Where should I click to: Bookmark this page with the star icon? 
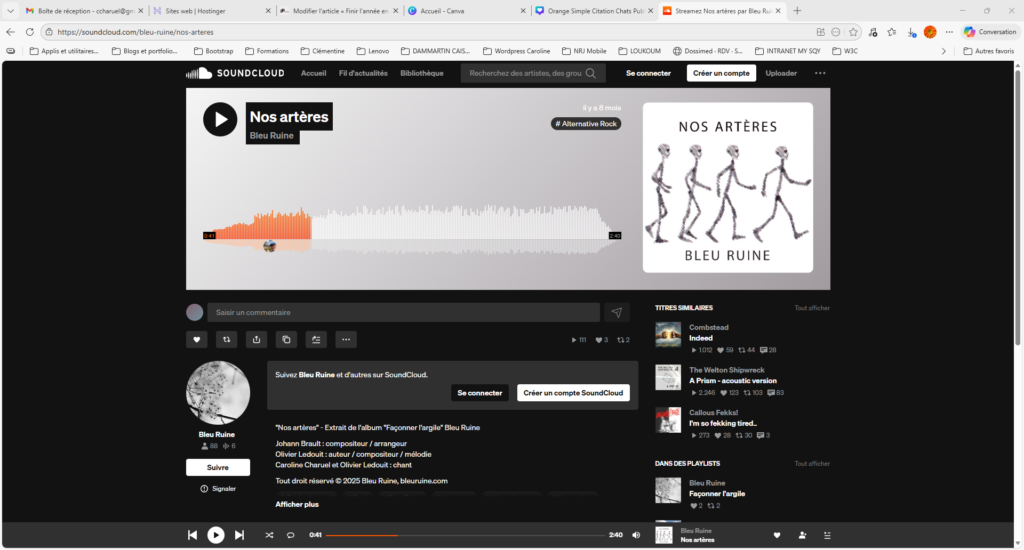coord(853,32)
